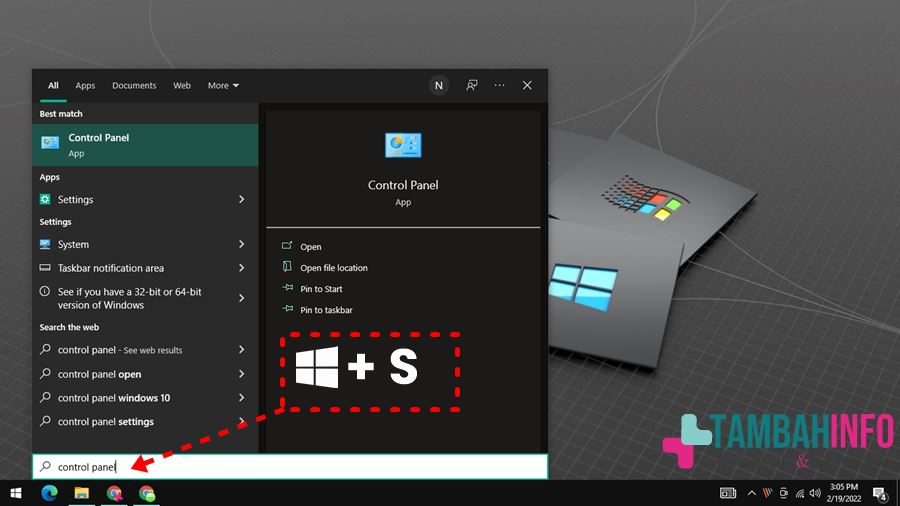This screenshot has width=900, height=506.
Task: Click the info icon beside 32-bit result
Action: [45, 291]
